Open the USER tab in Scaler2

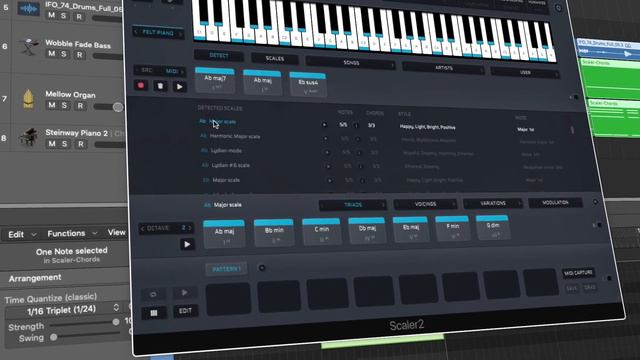pos(525,72)
